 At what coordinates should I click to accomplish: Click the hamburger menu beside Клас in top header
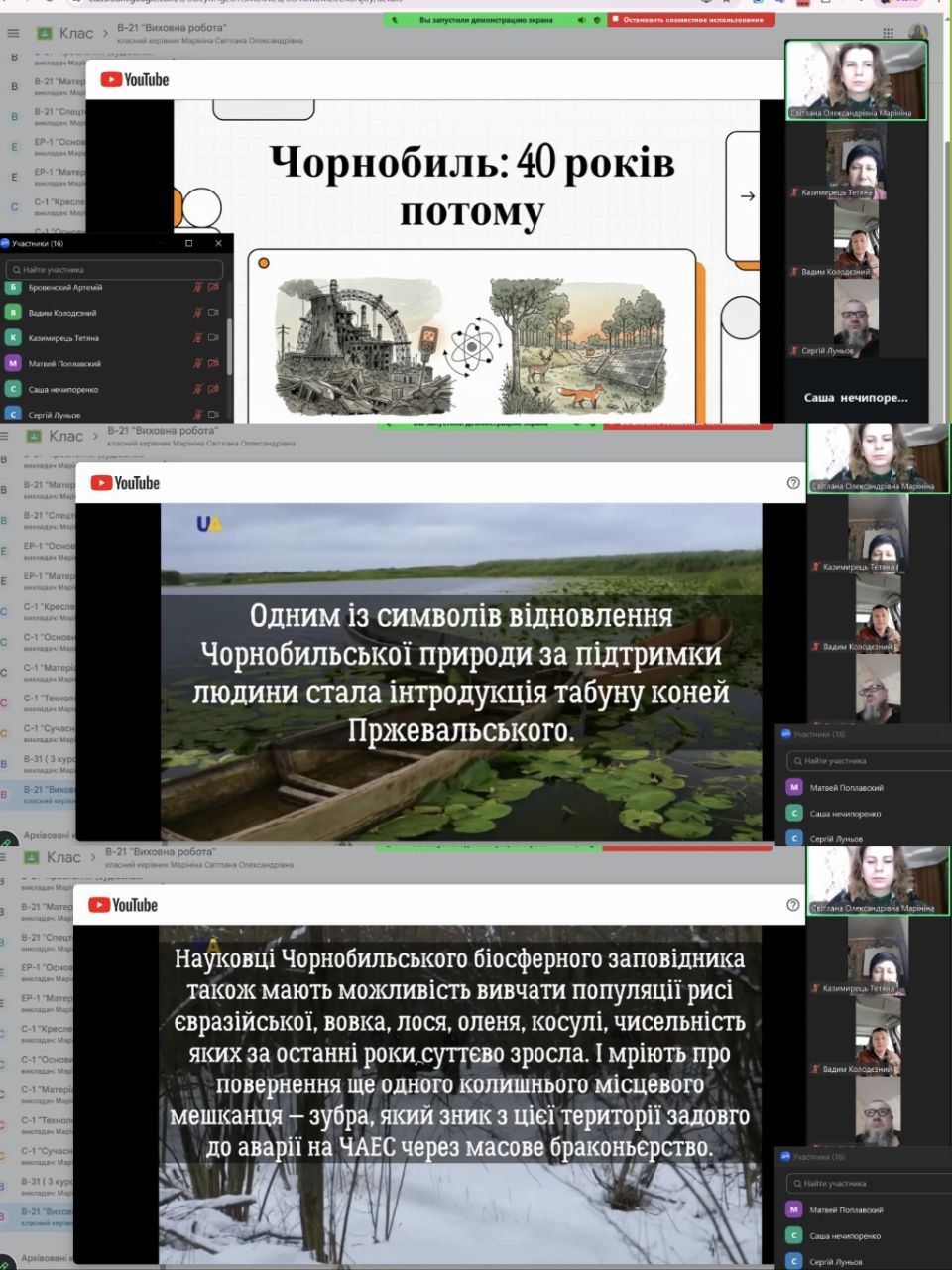(13, 33)
